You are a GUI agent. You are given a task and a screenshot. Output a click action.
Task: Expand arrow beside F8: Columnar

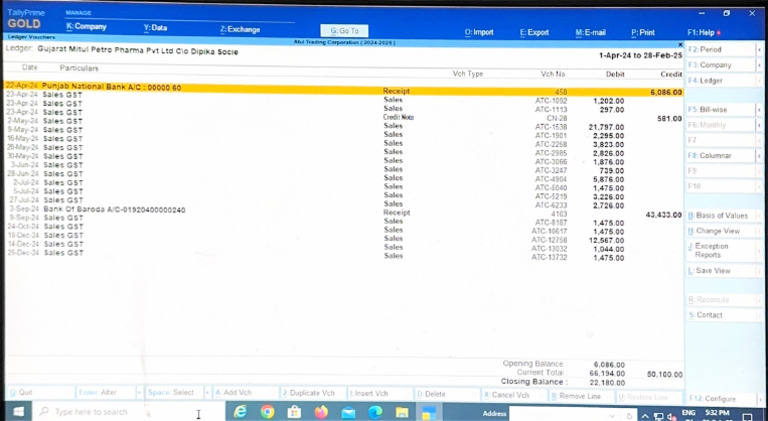pyautogui.click(x=758, y=156)
